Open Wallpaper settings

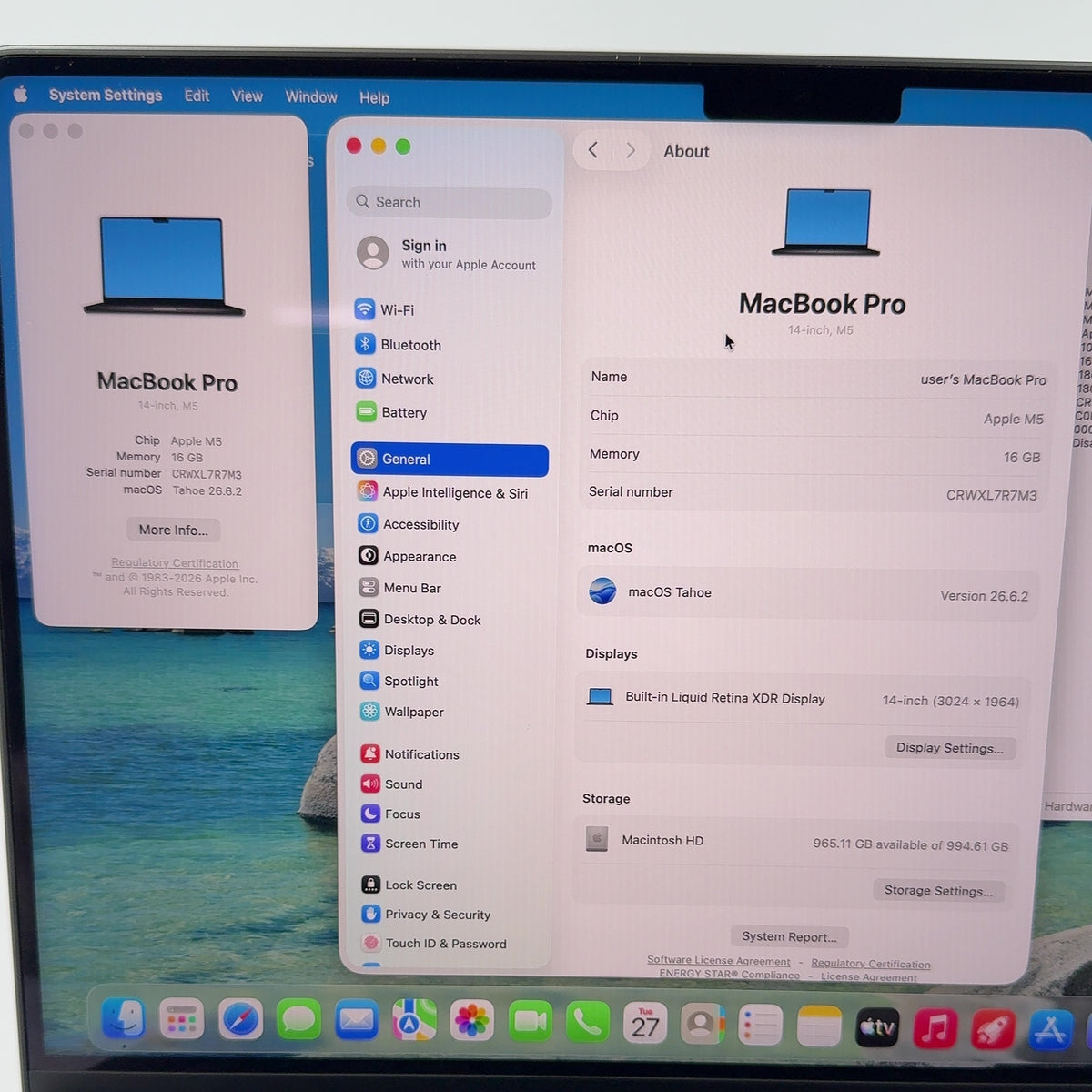402,712
